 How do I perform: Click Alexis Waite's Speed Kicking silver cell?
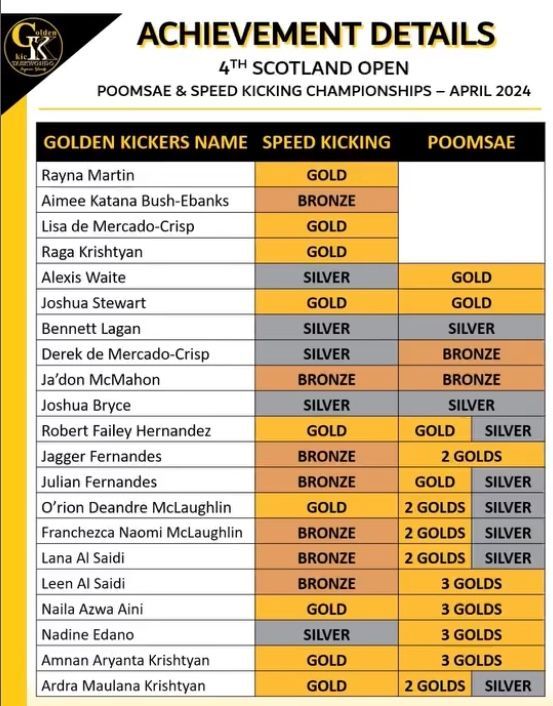[x=326, y=277]
